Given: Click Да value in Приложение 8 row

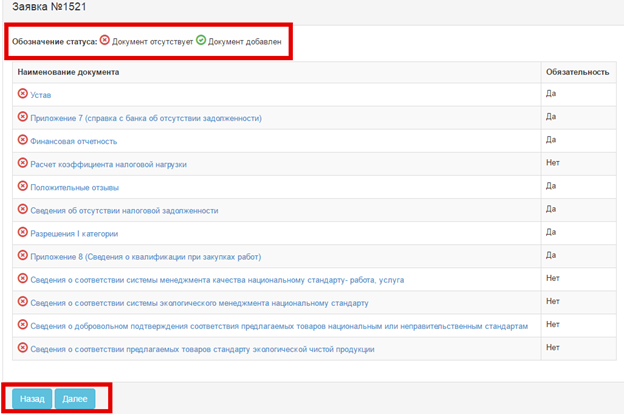Looking at the screenshot, I should pyautogui.click(x=551, y=255).
